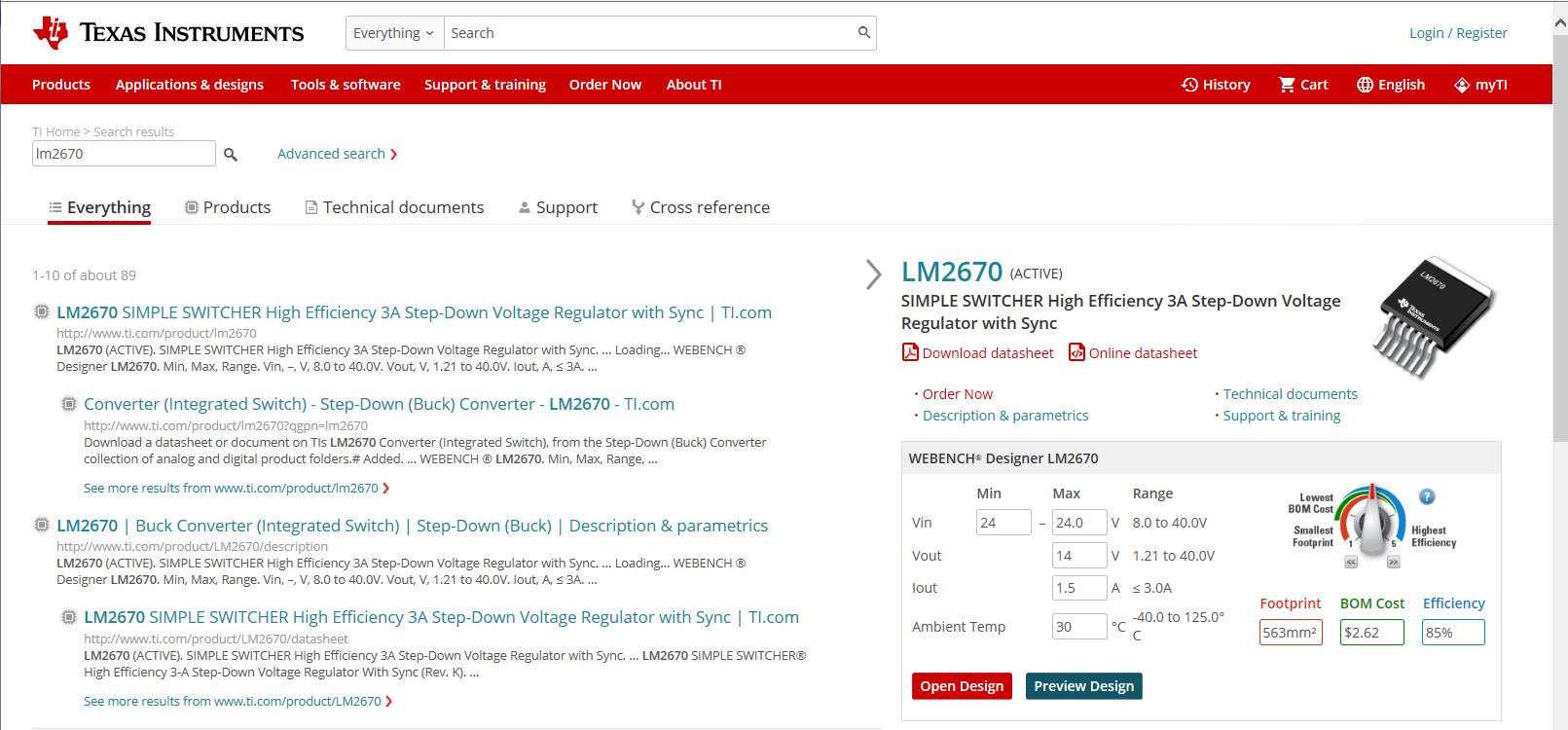Open the first result, LM2670 SIMPLE SWITCHER … | TI.com
1568x730 pixels.
(x=414, y=312)
